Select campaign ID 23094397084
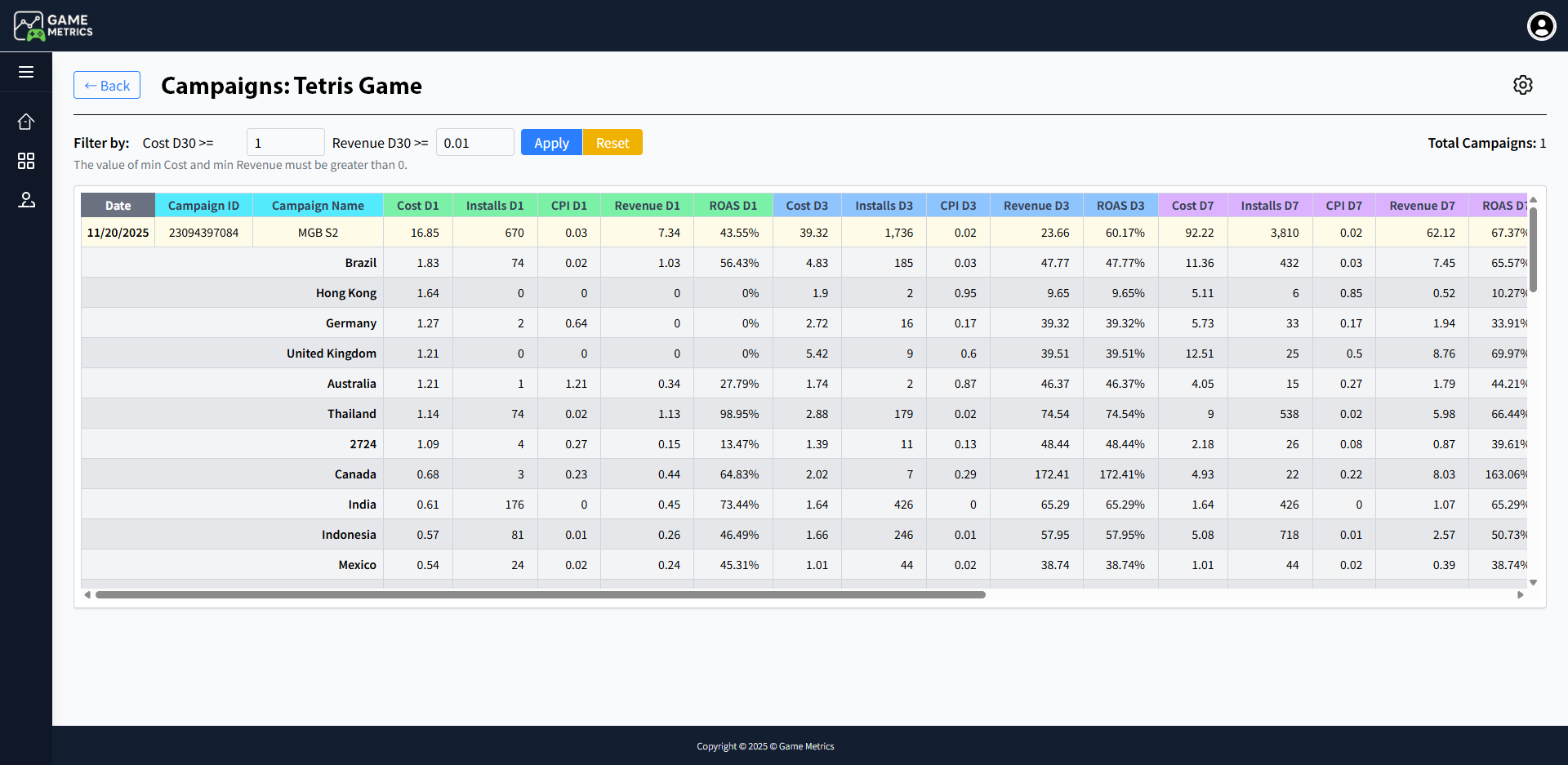Screen dimensions: 1568x765 (x=203, y=233)
